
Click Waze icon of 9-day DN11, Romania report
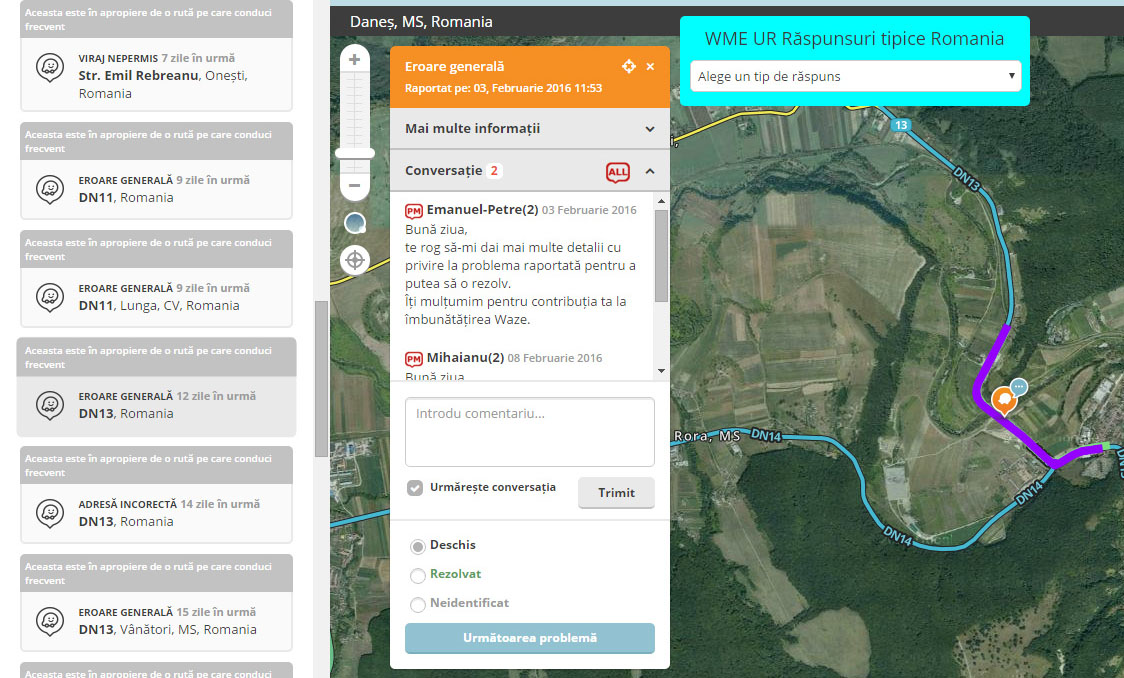click(50, 189)
